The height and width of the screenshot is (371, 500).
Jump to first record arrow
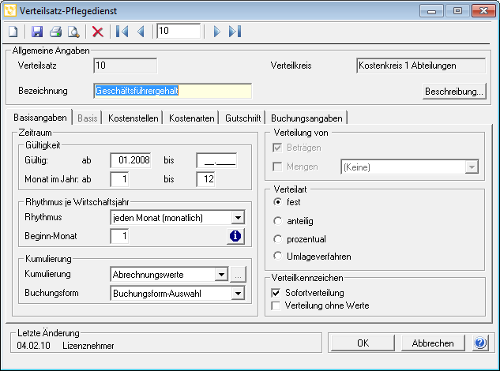coord(122,32)
